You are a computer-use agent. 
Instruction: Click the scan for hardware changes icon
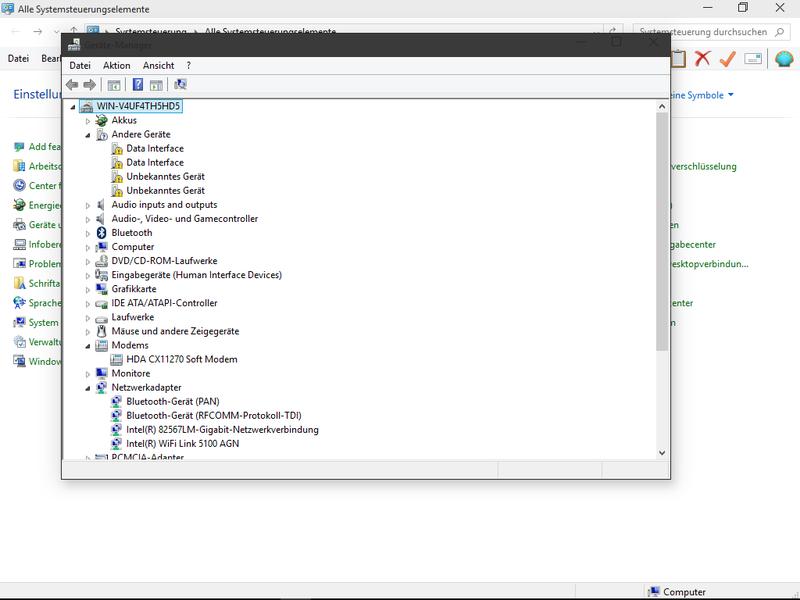tap(180, 85)
